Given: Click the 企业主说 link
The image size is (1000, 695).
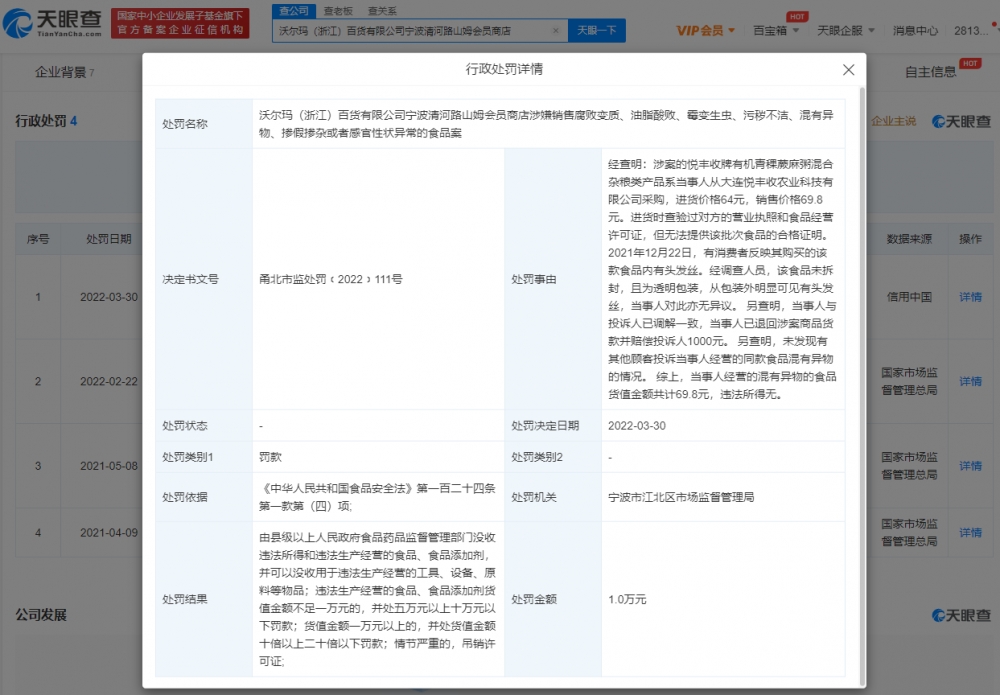Looking at the screenshot, I should coord(893,121).
